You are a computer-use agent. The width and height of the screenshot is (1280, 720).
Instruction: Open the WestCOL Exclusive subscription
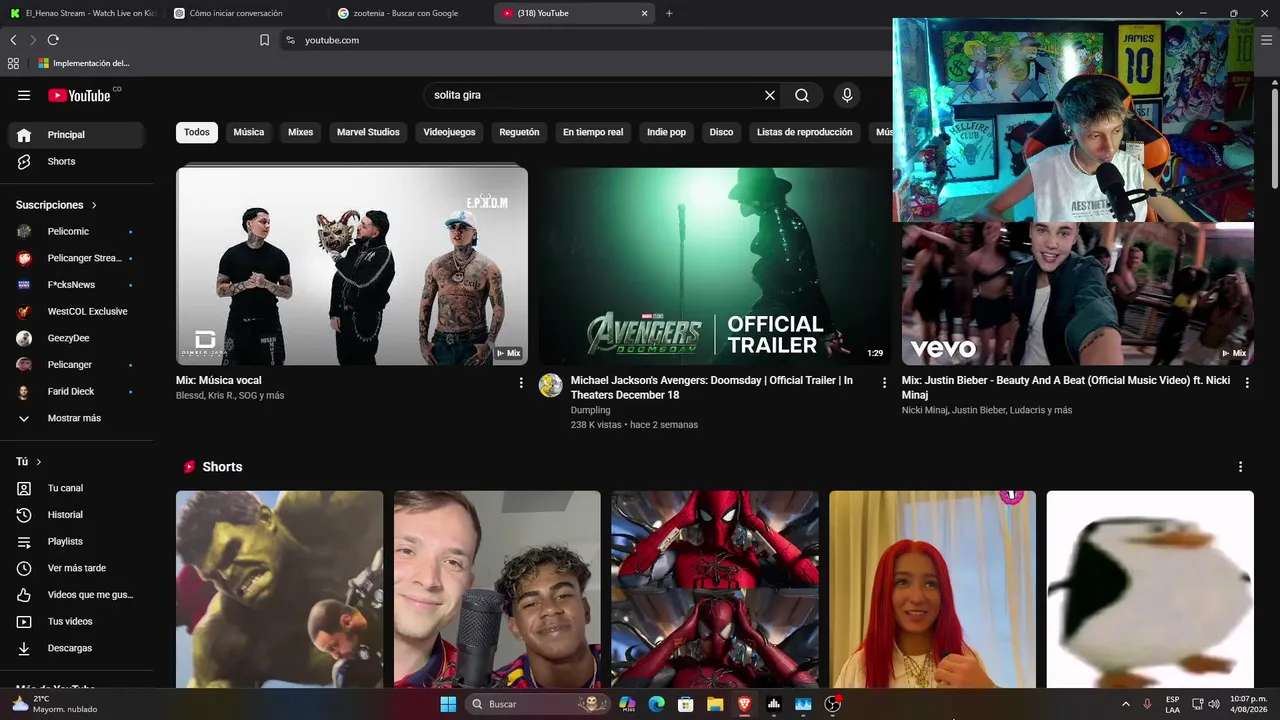[76, 311]
